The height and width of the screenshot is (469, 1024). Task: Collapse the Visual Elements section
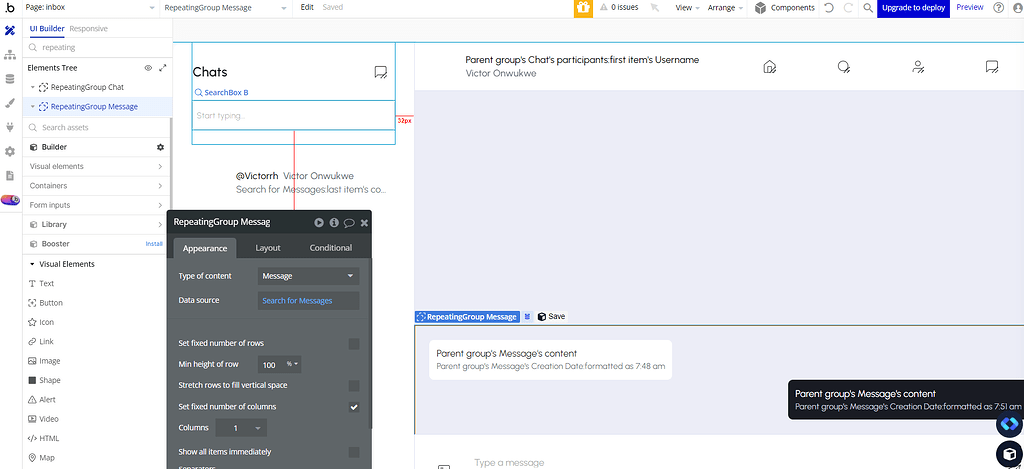pyautogui.click(x=32, y=265)
